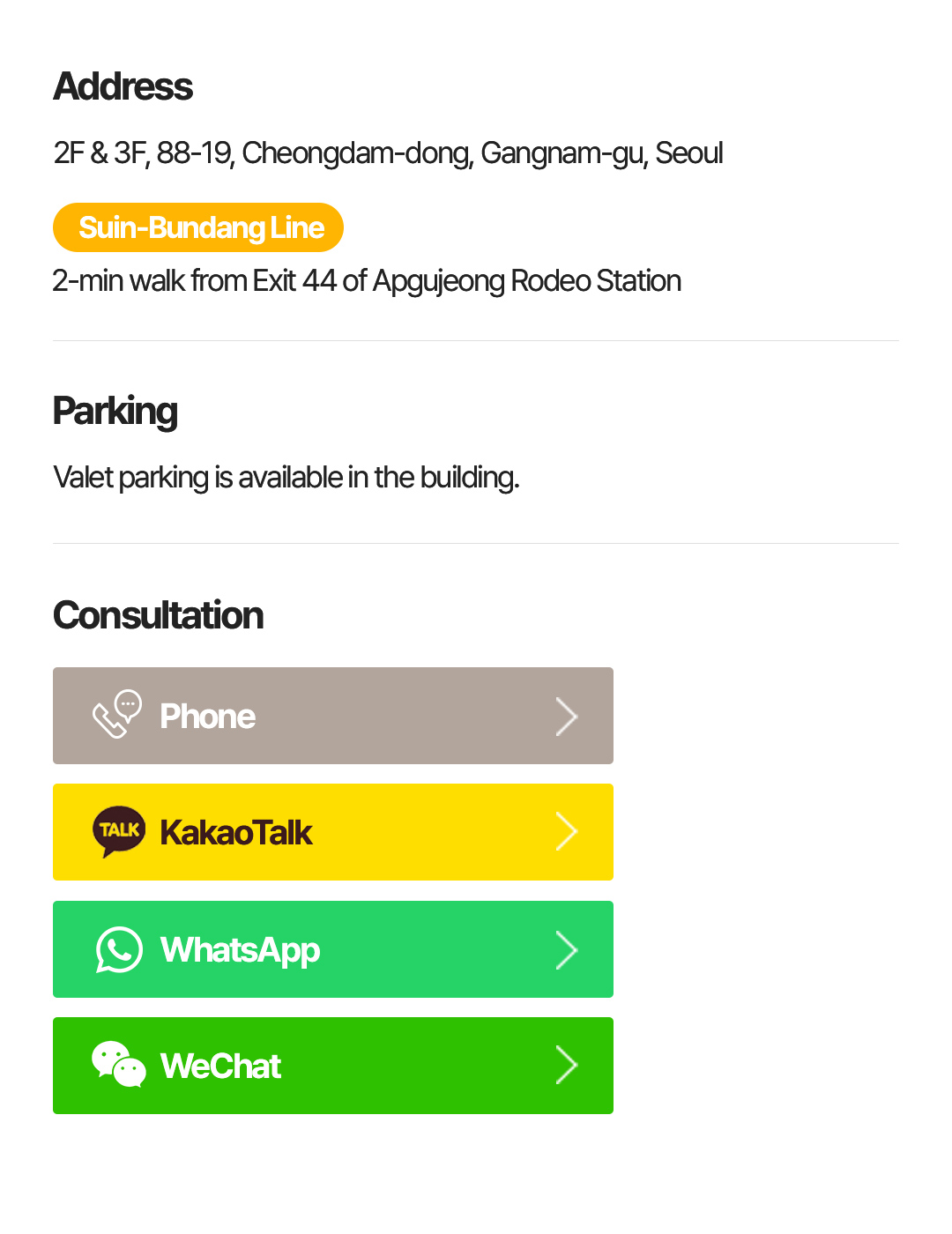This screenshot has width=952, height=1234.
Task: Click the WeChat chat bubbles logo
Action: (119, 1065)
